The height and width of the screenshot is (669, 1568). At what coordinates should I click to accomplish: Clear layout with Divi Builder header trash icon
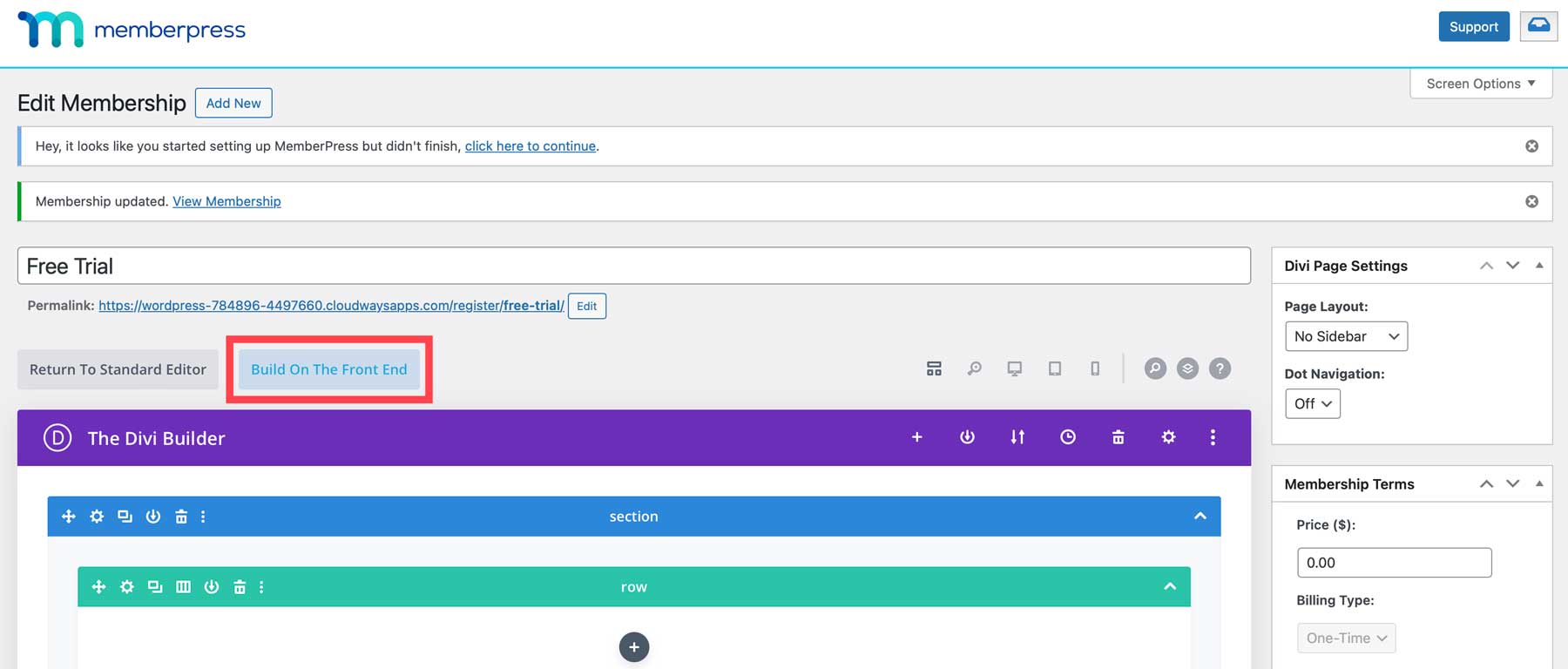coord(1119,437)
